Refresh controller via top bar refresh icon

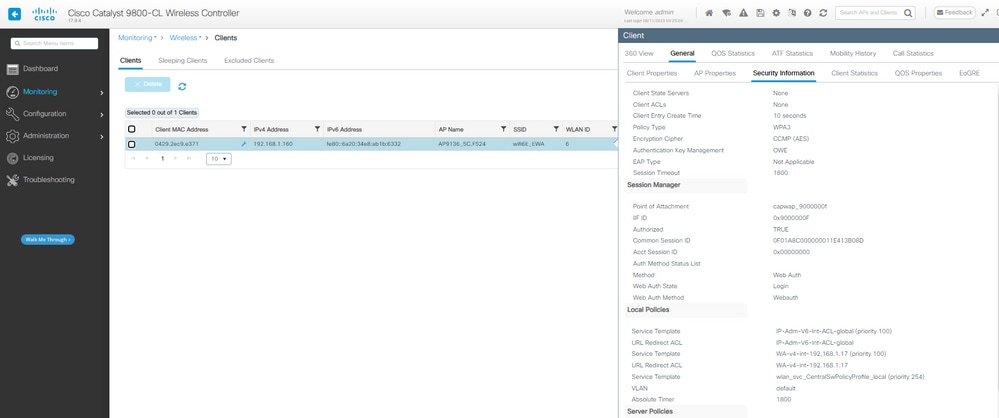[x=823, y=13]
